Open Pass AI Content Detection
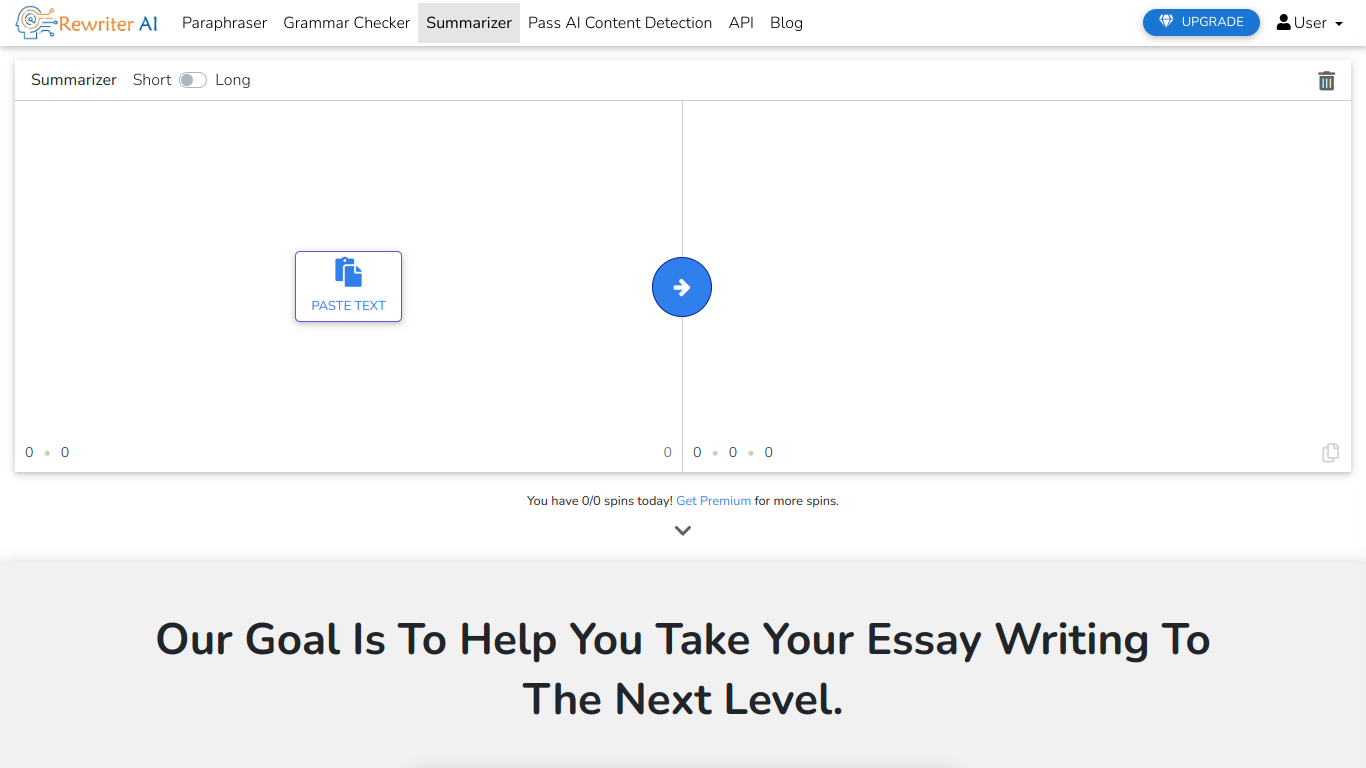Image resolution: width=1366 pixels, height=768 pixels. tap(620, 23)
